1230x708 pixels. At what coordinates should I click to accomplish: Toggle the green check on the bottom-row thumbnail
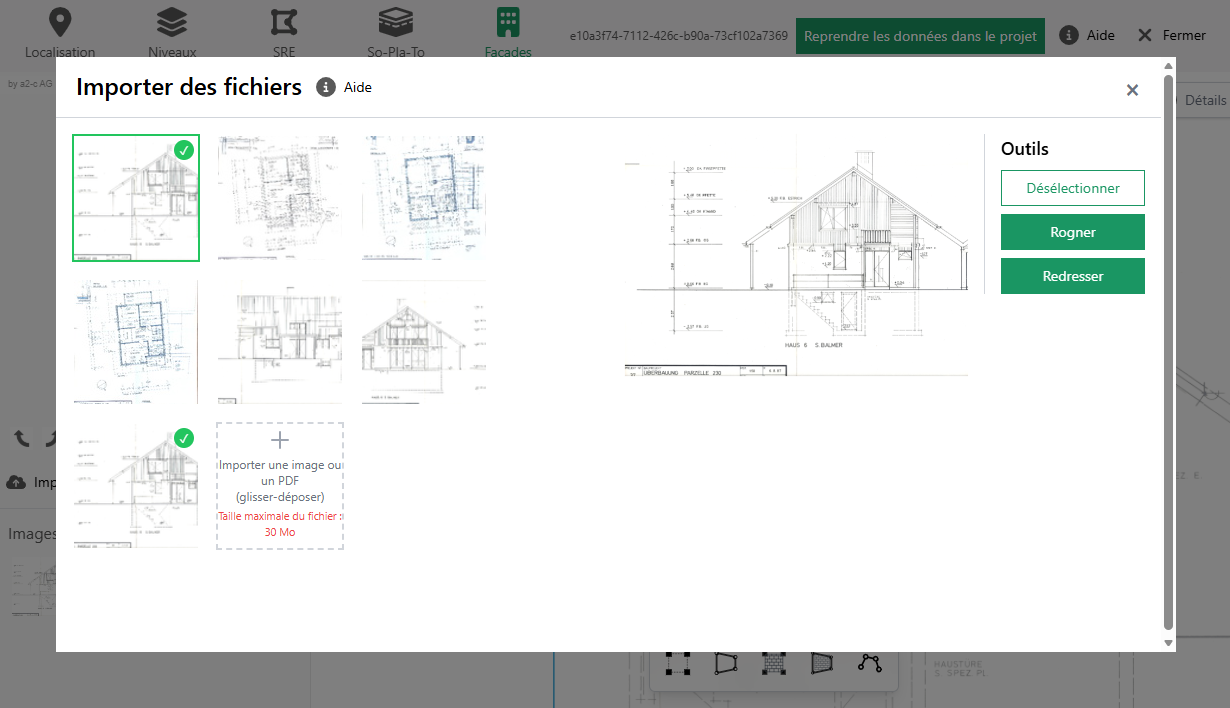[184, 438]
